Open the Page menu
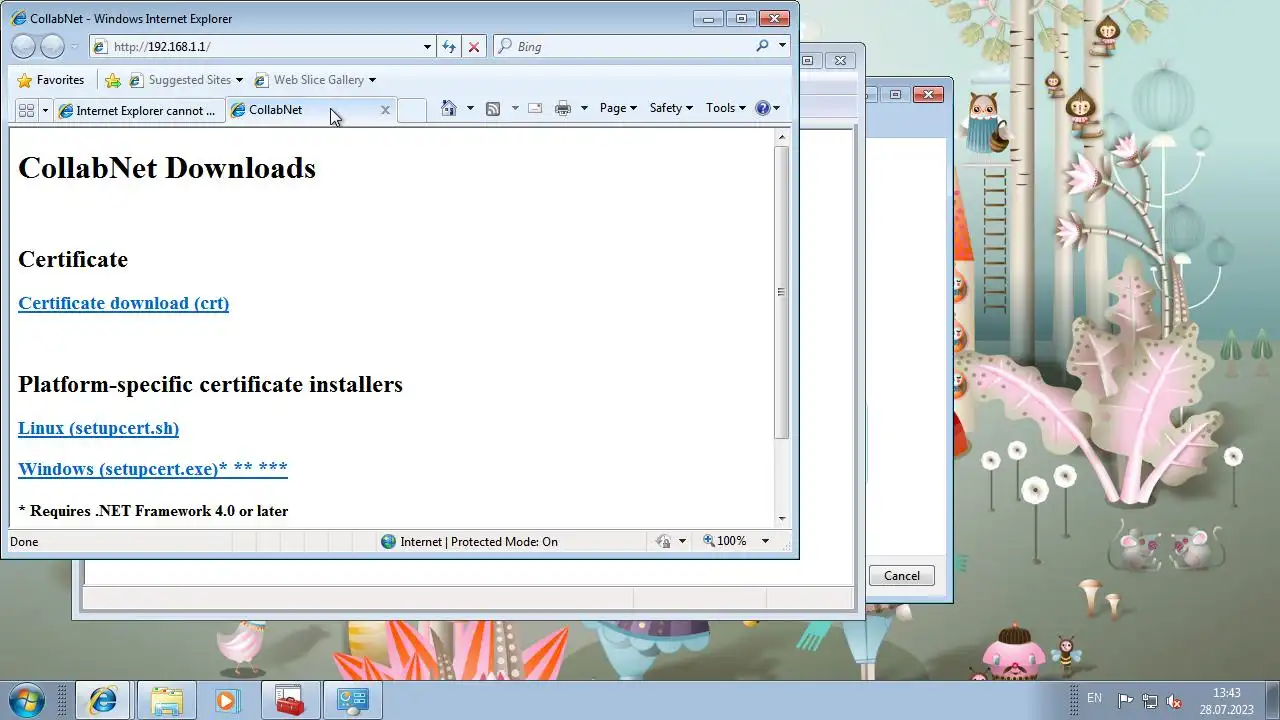This screenshot has height=720, width=1280. point(618,108)
